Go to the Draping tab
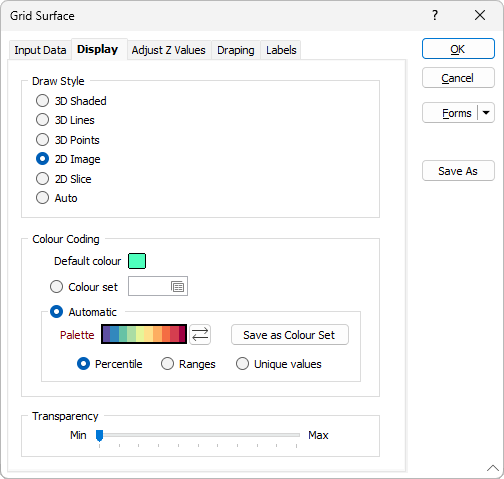Screen dimensions: 504x479 pyautogui.click(x=236, y=50)
